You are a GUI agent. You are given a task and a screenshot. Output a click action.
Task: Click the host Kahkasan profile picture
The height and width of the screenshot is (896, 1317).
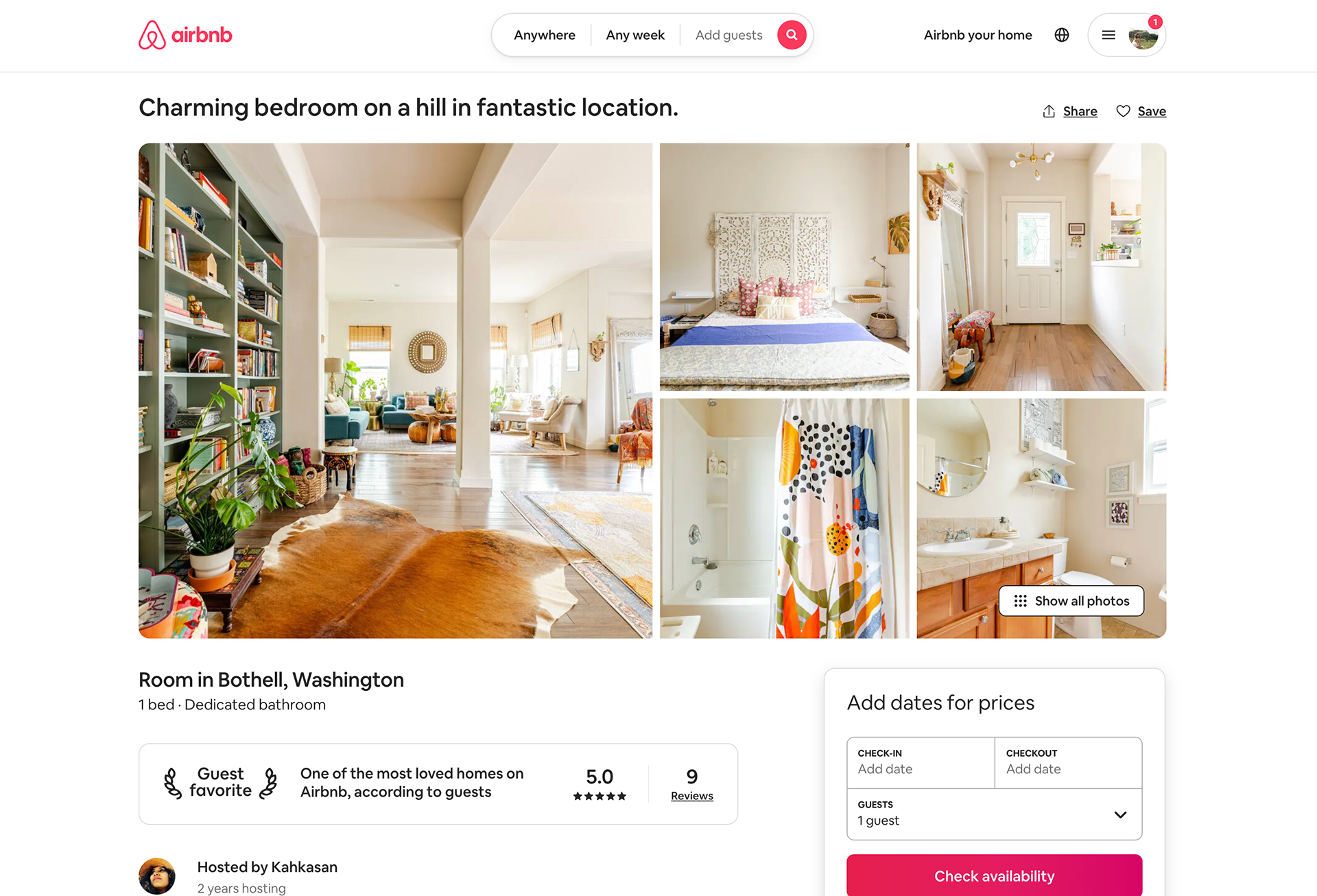[x=157, y=876]
